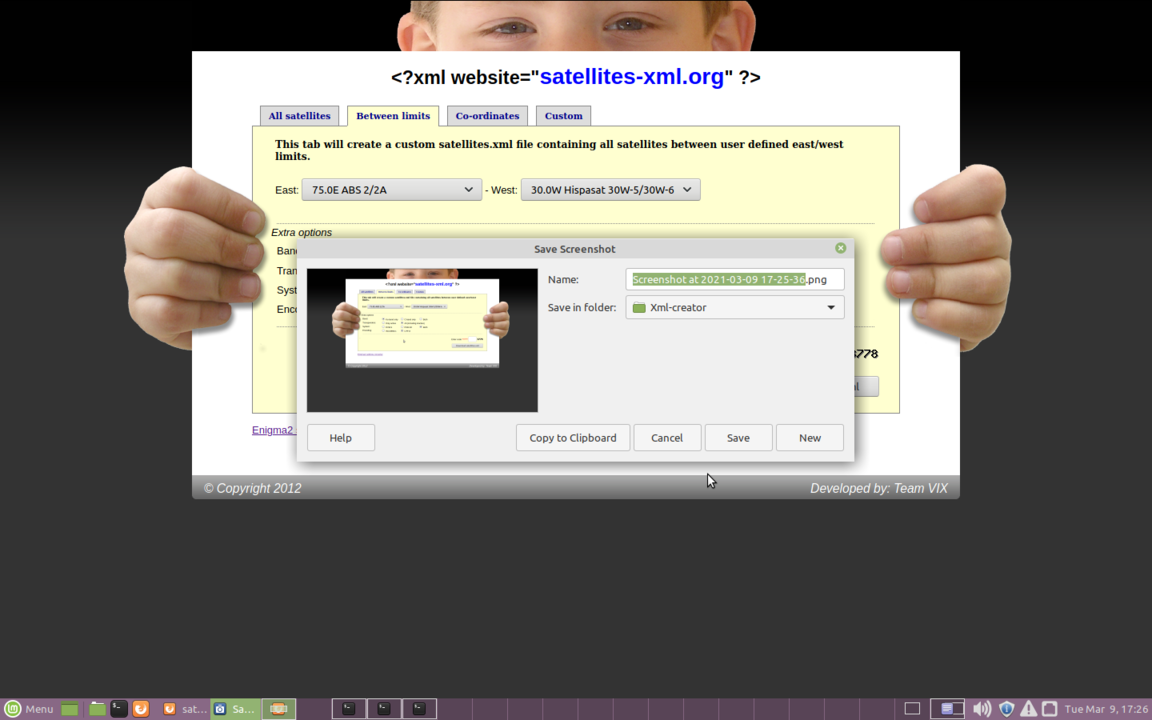Open the East satellite dropdown showing 75.0E ABS 2/2A
The height and width of the screenshot is (720, 1152).
coord(391,189)
